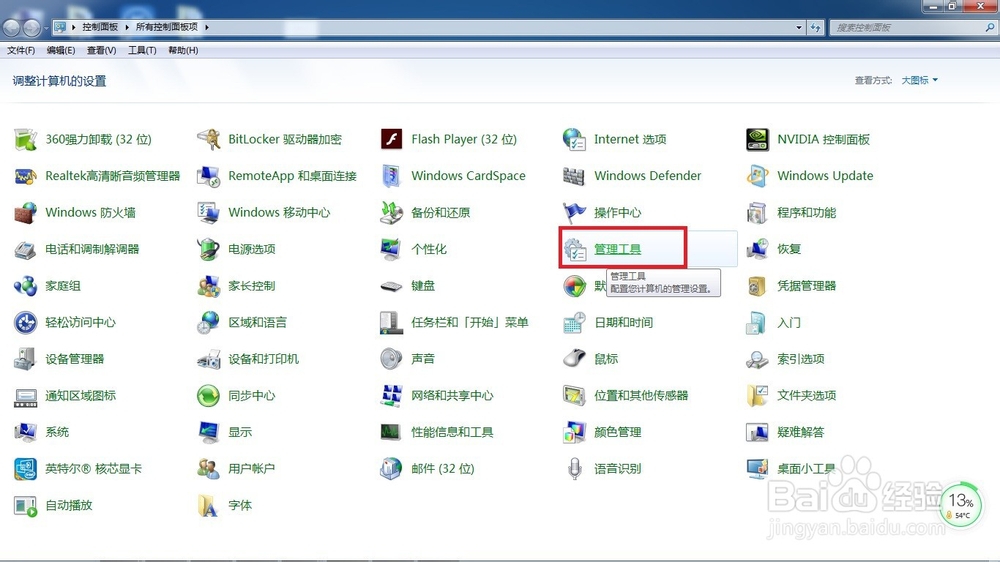Open Windows 防火墙 brick icon
This screenshot has width=1000, height=562.
[x=26, y=212]
